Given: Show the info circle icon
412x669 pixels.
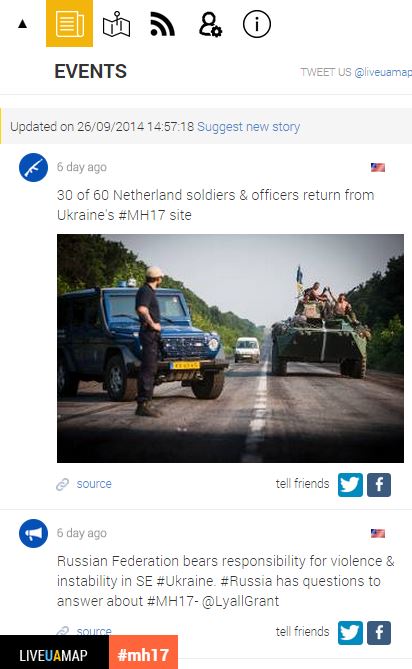Looking at the screenshot, I should (x=257, y=24).
